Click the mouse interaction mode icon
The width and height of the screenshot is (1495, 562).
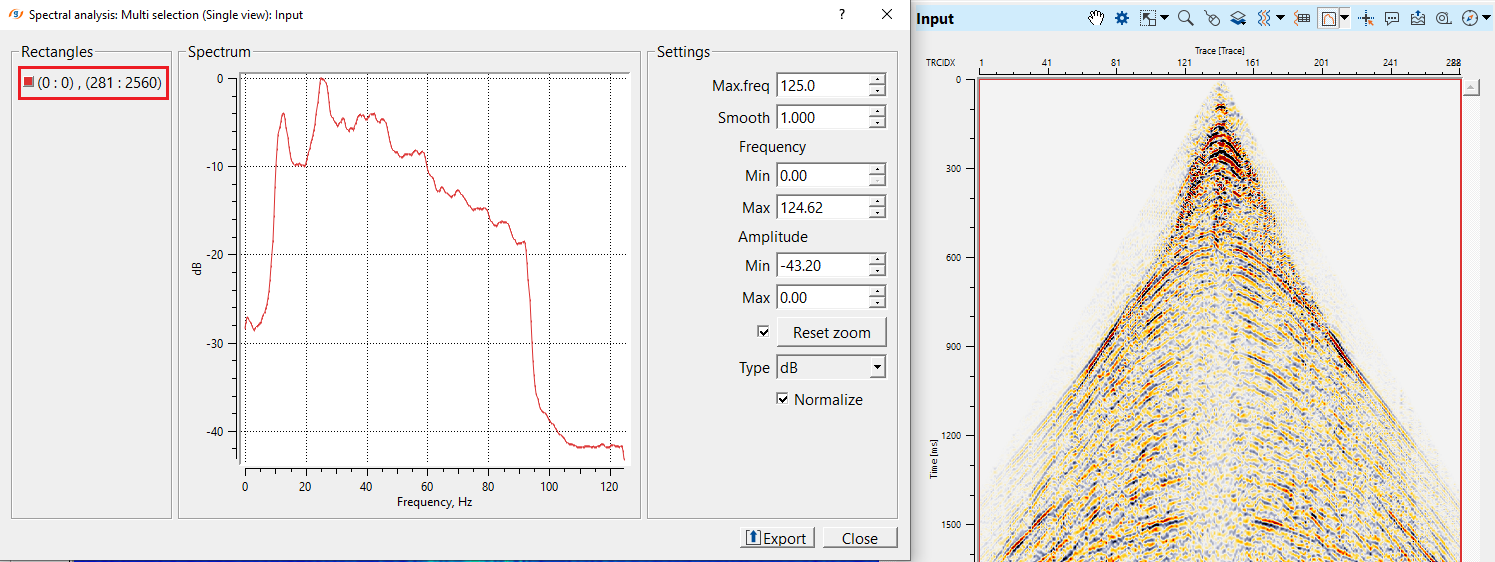coord(1212,18)
